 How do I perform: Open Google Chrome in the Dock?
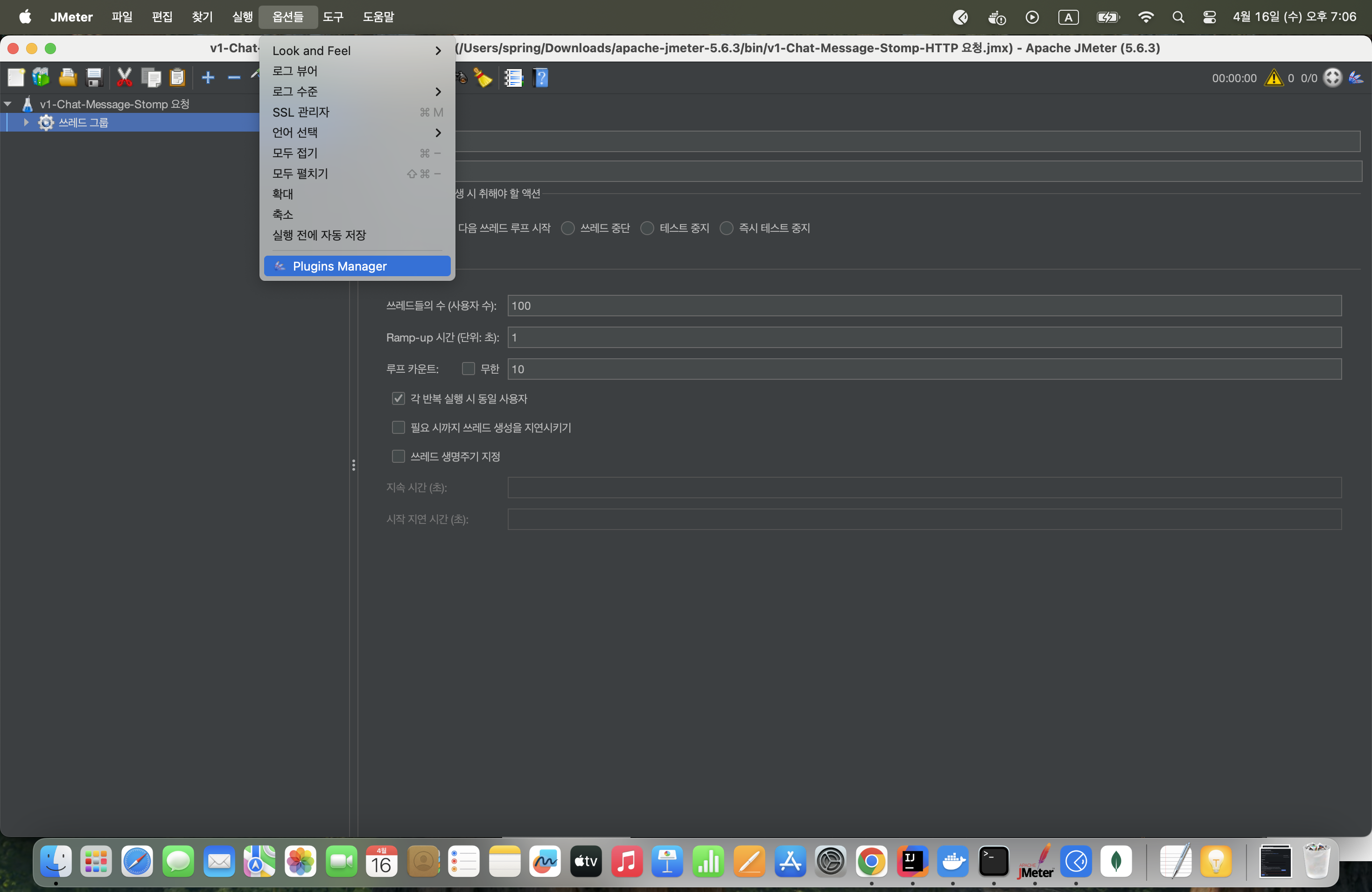[872, 862]
